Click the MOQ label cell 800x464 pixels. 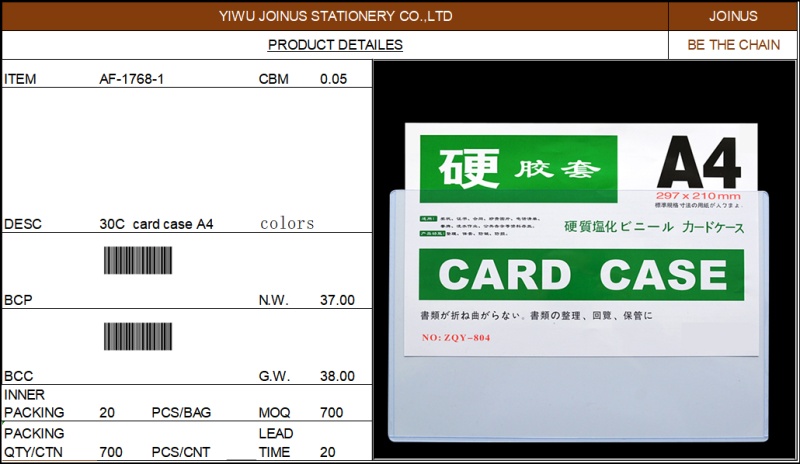coord(274,412)
